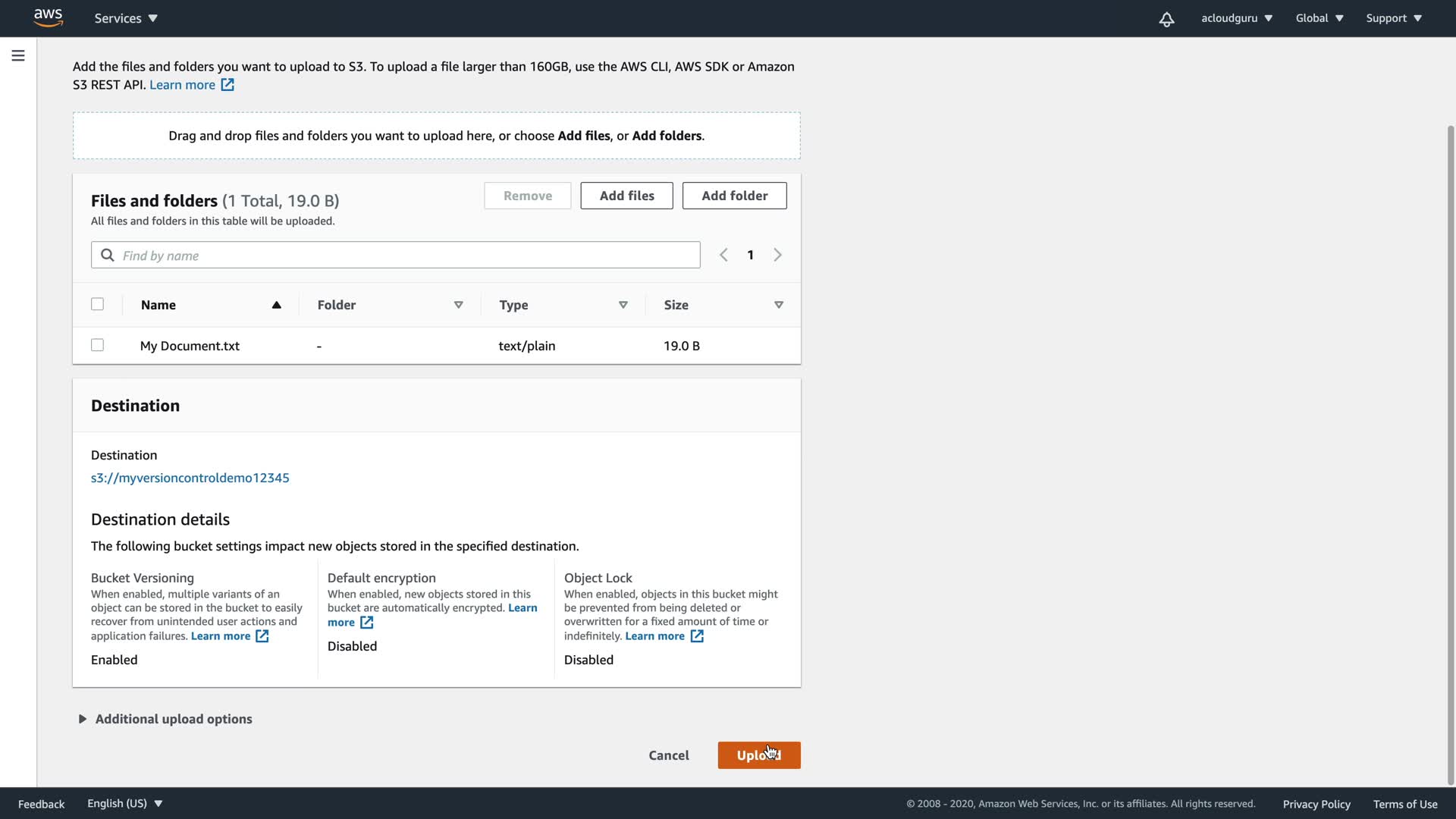
Task: Click the orange Upload button
Action: [x=758, y=755]
